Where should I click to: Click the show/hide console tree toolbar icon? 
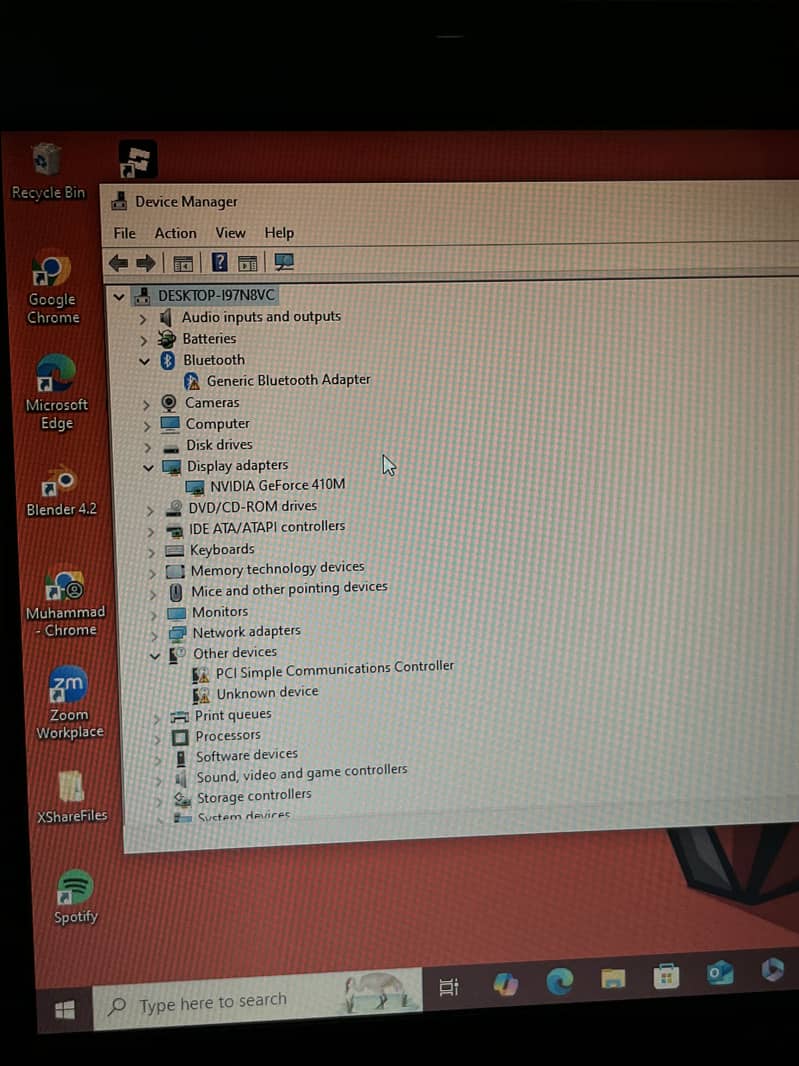[x=182, y=263]
